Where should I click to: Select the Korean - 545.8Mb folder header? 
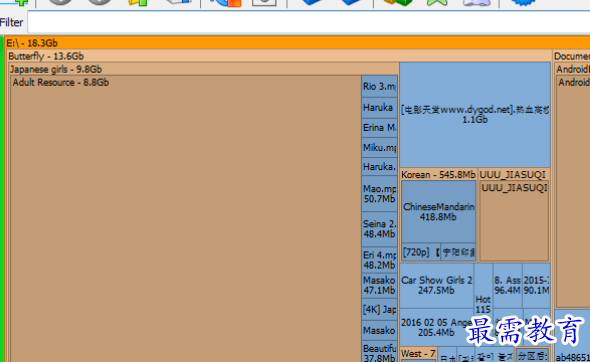pos(439,175)
